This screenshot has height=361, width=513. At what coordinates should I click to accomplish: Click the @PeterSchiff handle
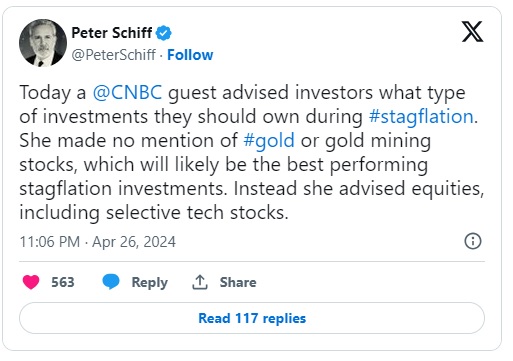[x=114, y=55]
